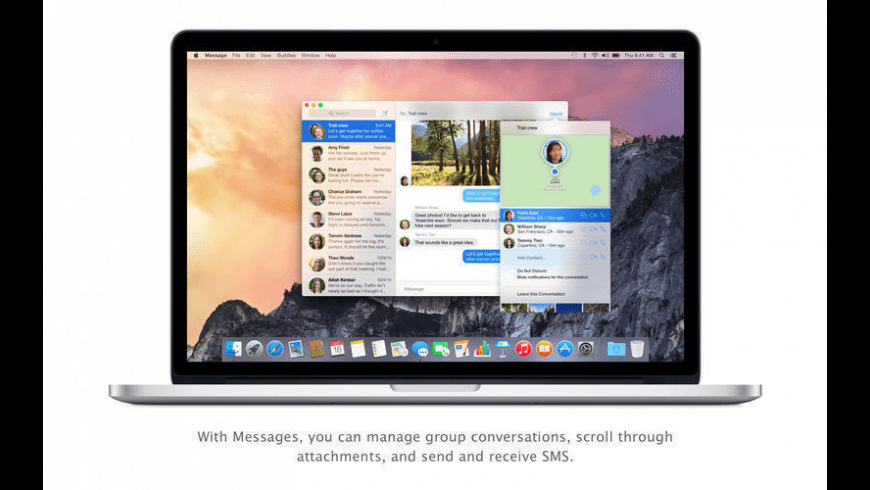
Task: Toggle Do Not Disturb checkbox
Action: pos(512,271)
